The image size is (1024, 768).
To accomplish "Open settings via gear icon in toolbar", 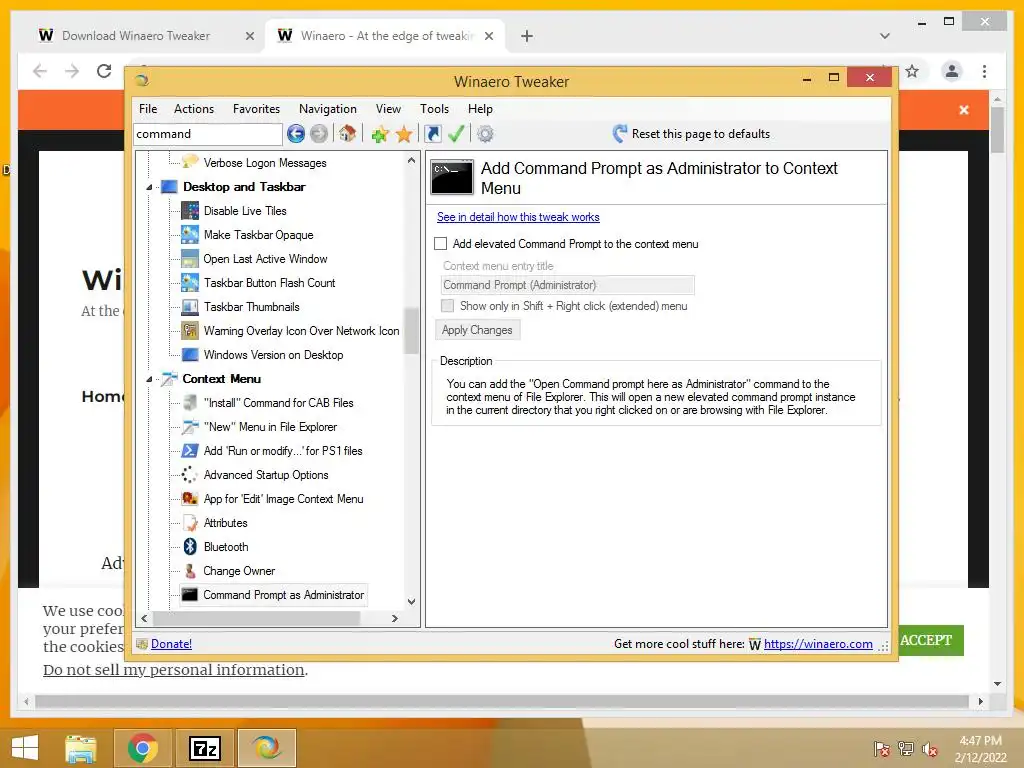I will pos(485,134).
